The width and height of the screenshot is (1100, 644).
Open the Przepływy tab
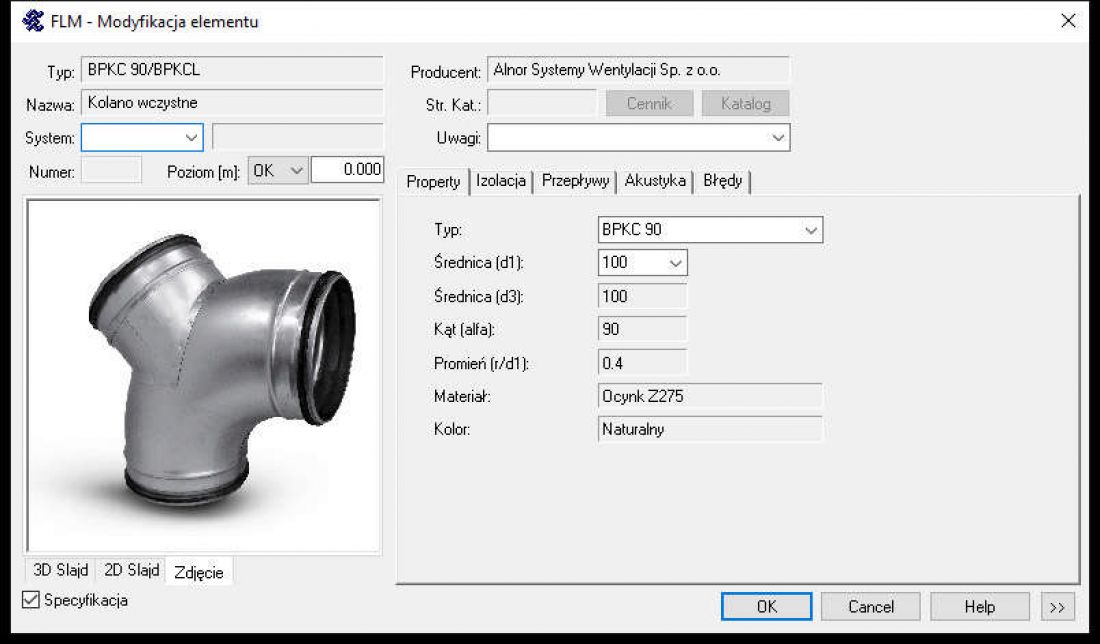575,181
